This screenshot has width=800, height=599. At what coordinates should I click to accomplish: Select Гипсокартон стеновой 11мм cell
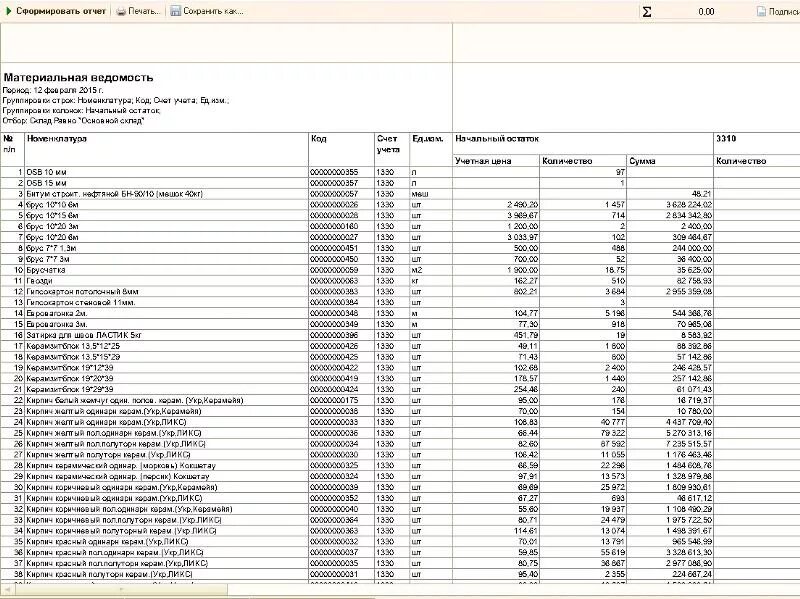pos(166,302)
